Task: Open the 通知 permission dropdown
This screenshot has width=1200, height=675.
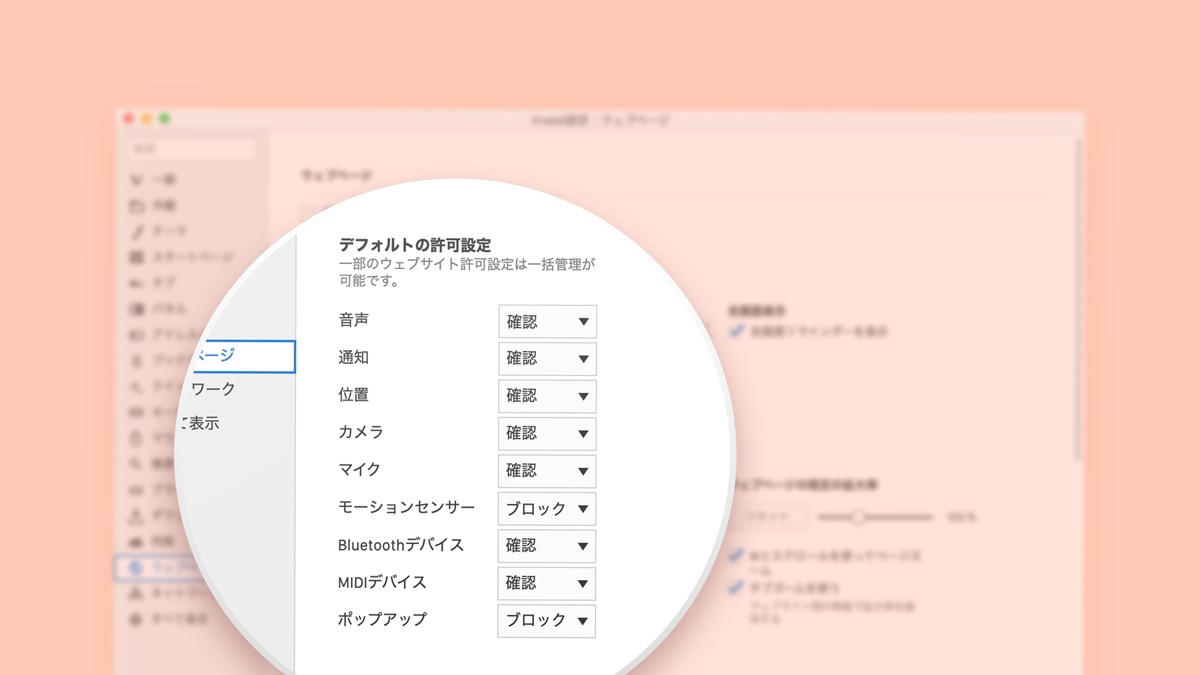Action: coord(547,359)
